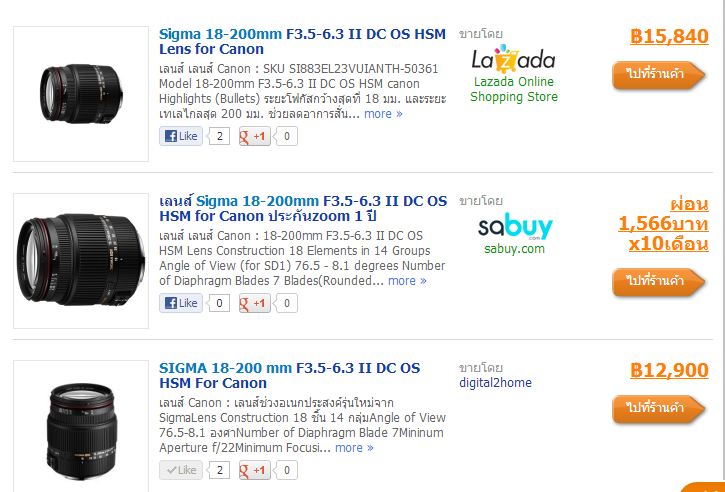
Task: Go to store button for ฿15,840 lens
Action: [x=658, y=75]
